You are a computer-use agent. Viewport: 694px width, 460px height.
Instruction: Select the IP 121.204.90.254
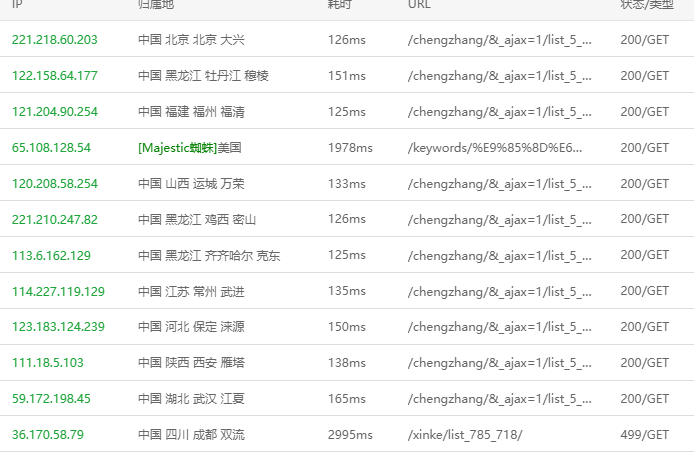54,112
